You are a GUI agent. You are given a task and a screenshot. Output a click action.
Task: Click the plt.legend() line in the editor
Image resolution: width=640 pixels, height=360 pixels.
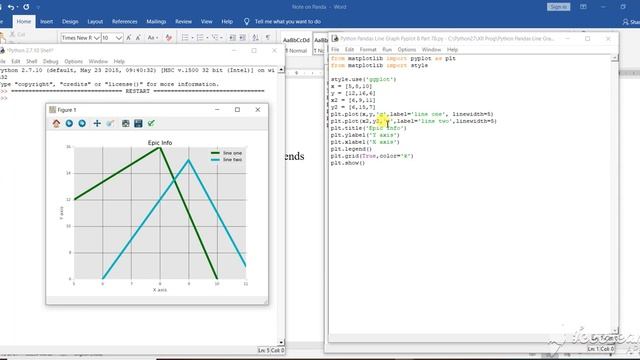point(351,149)
